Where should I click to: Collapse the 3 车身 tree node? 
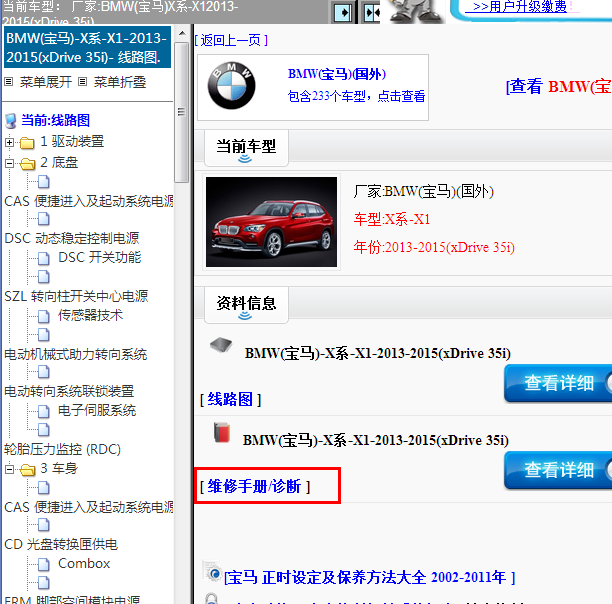[x=9, y=469]
